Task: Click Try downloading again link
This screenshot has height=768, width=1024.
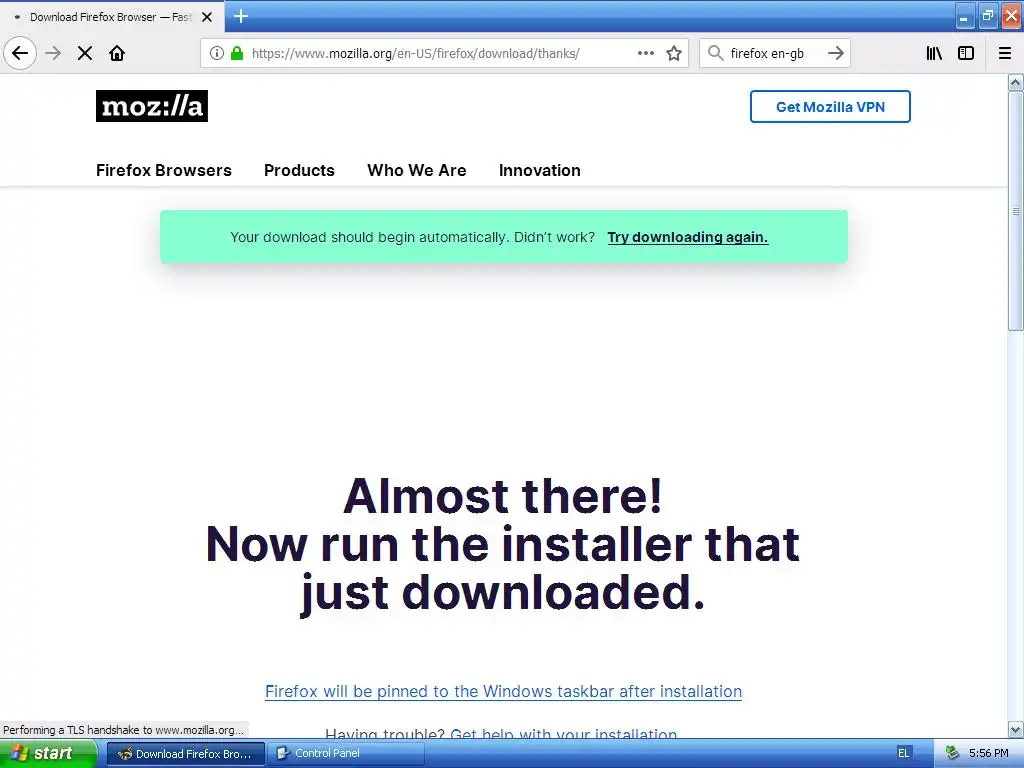Action: tap(688, 237)
